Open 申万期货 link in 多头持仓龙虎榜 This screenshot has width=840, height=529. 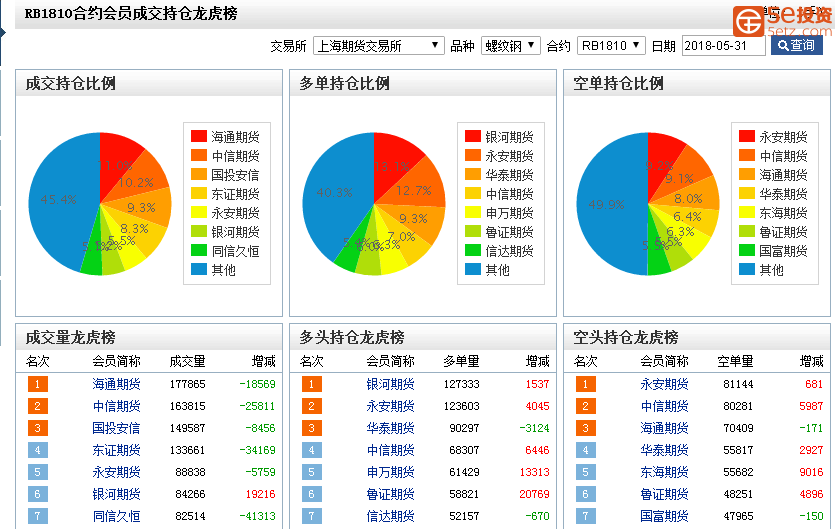click(x=391, y=472)
